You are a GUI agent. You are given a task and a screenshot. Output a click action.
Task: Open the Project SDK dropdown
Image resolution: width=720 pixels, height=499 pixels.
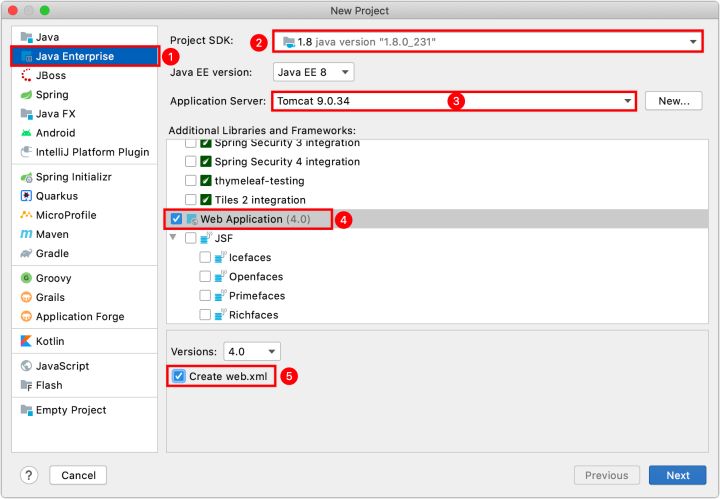point(488,42)
